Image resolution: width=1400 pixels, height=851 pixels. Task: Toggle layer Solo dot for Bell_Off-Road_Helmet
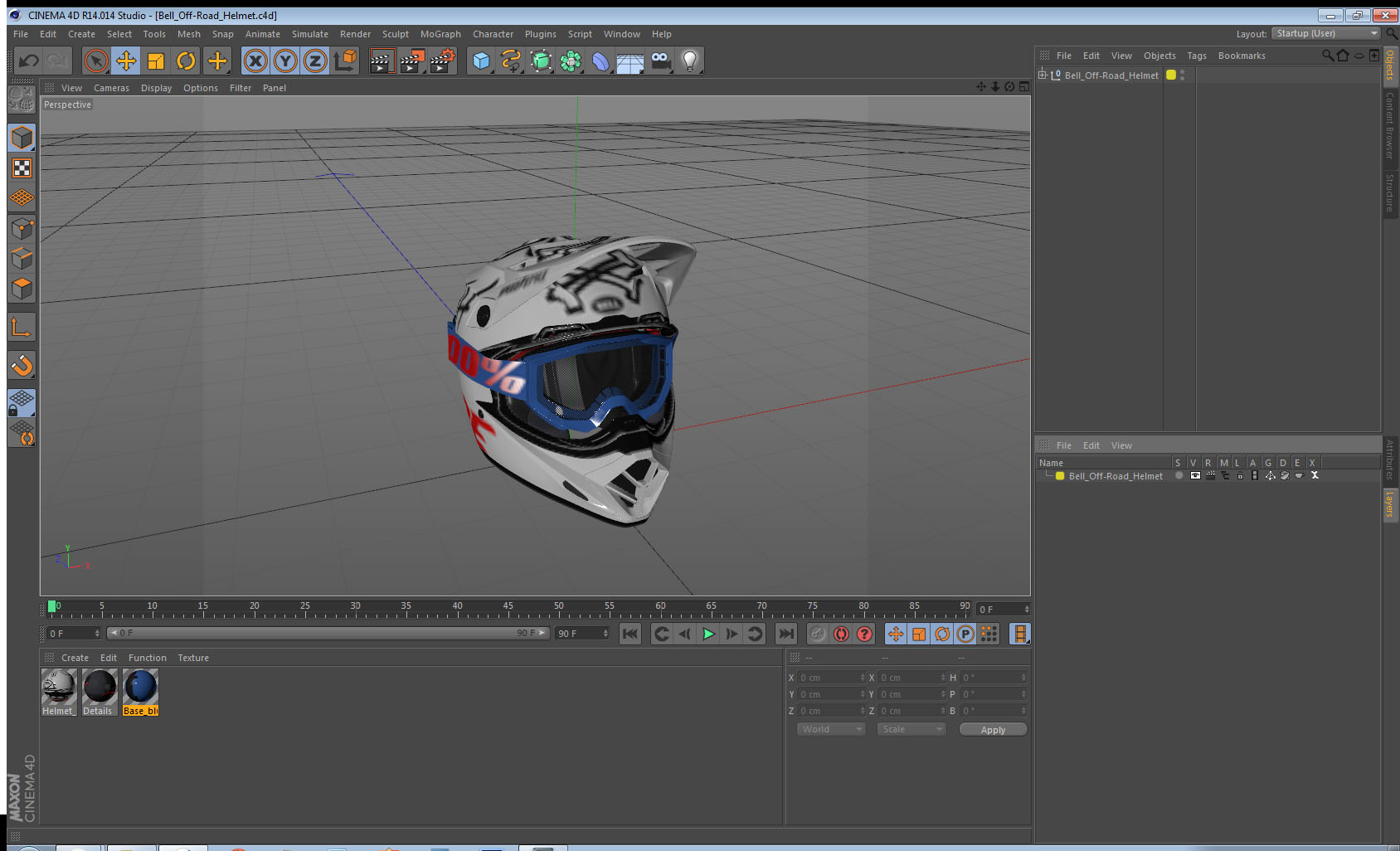1179,475
